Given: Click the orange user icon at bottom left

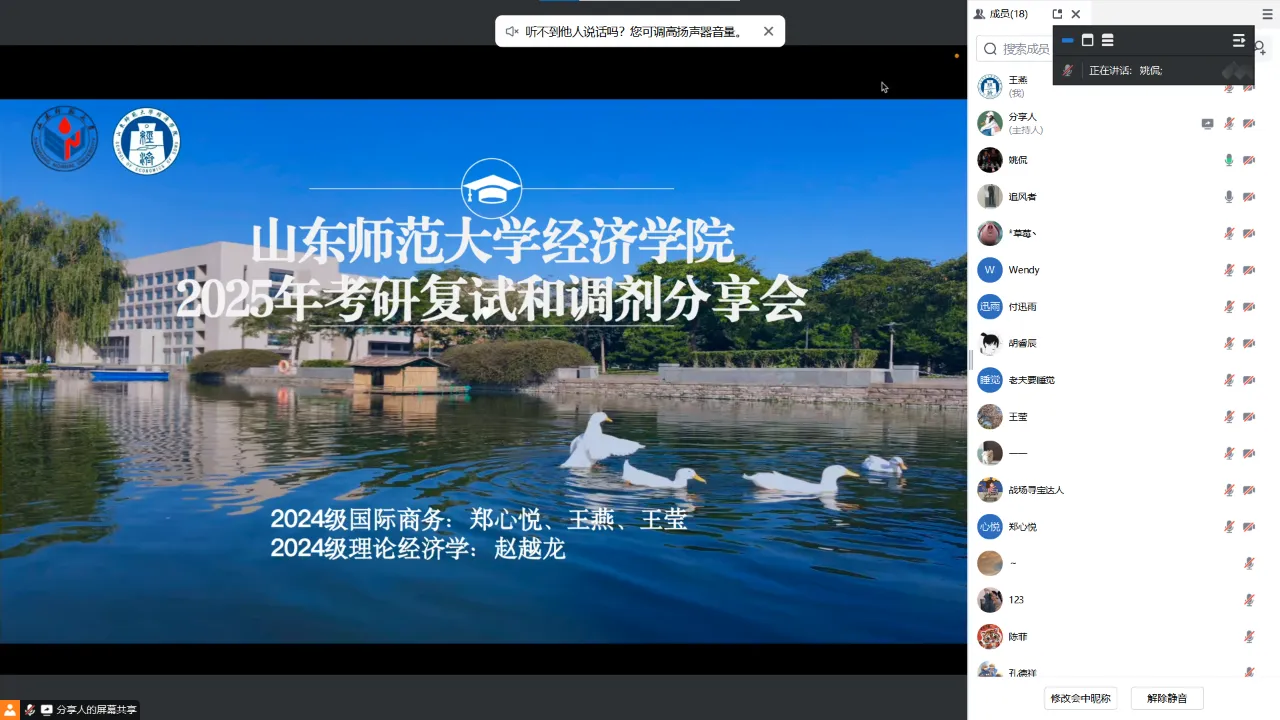Looking at the screenshot, I should (10, 709).
